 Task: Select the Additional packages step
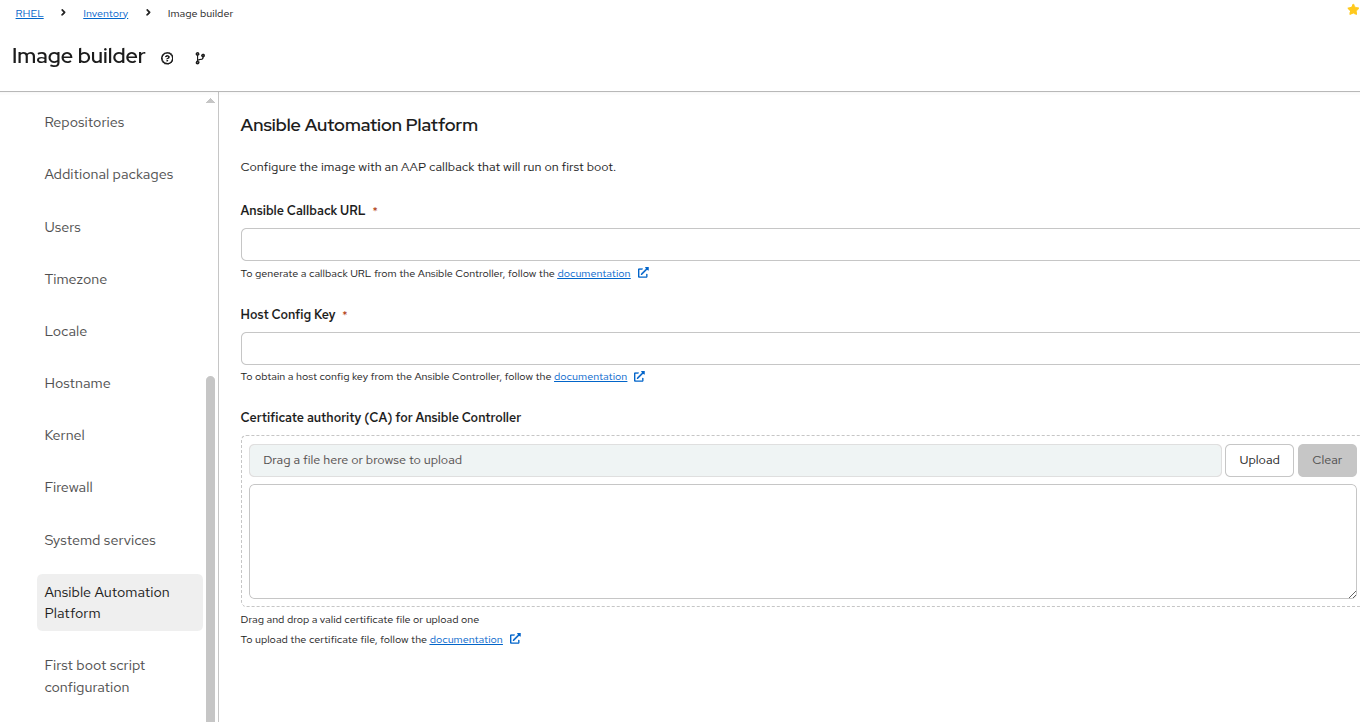pyautogui.click(x=108, y=174)
